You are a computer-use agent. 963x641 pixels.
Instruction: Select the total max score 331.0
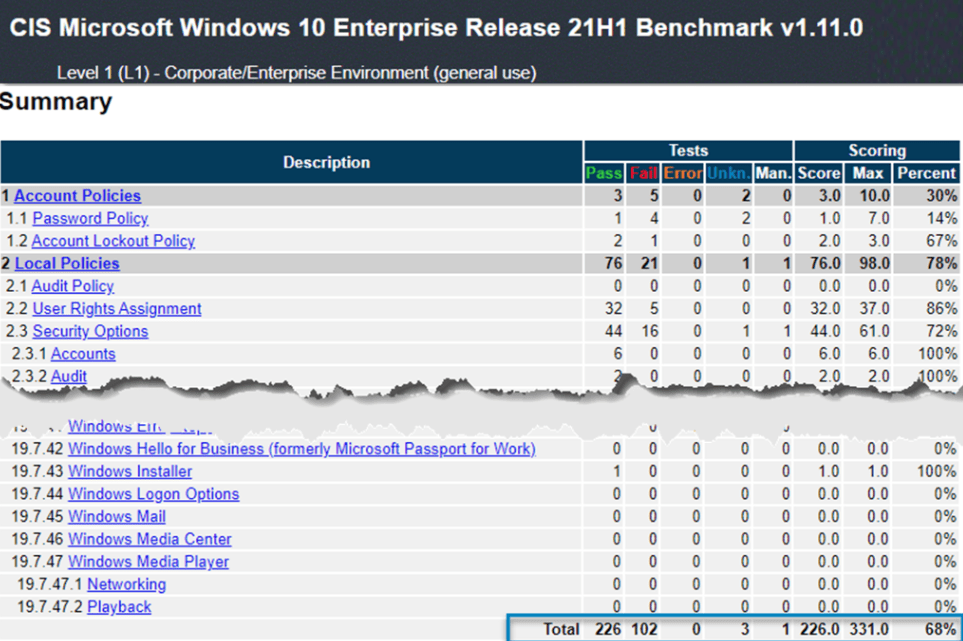point(869,629)
